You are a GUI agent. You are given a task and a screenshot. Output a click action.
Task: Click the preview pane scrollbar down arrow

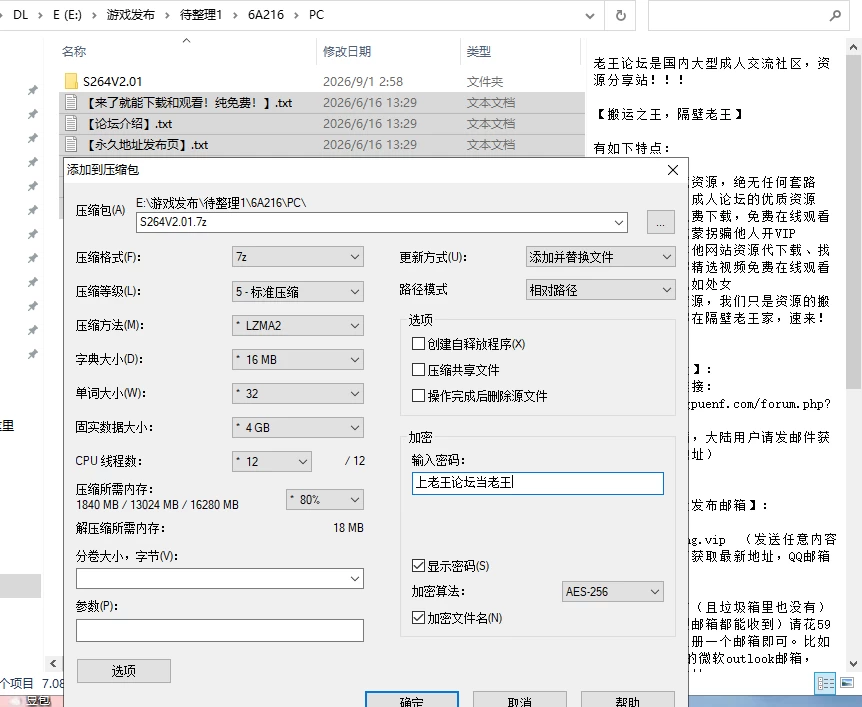[x=853, y=664]
